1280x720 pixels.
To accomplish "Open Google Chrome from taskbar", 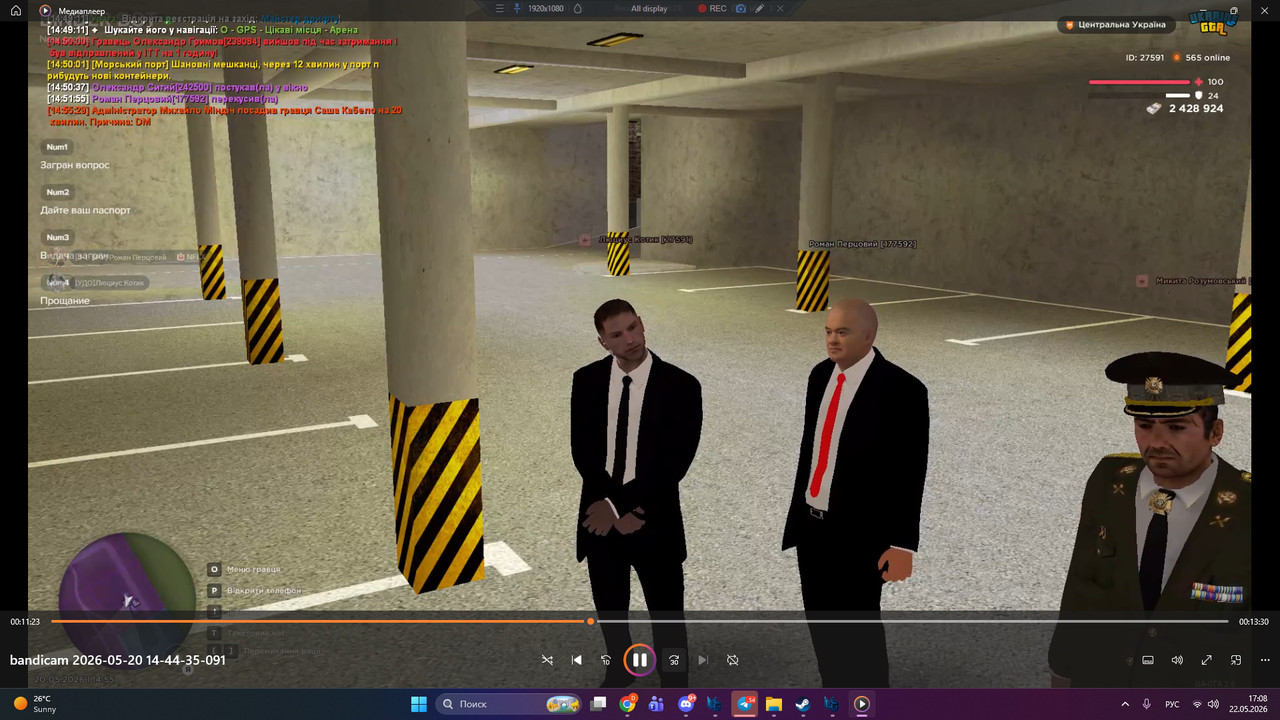I will (x=627, y=704).
